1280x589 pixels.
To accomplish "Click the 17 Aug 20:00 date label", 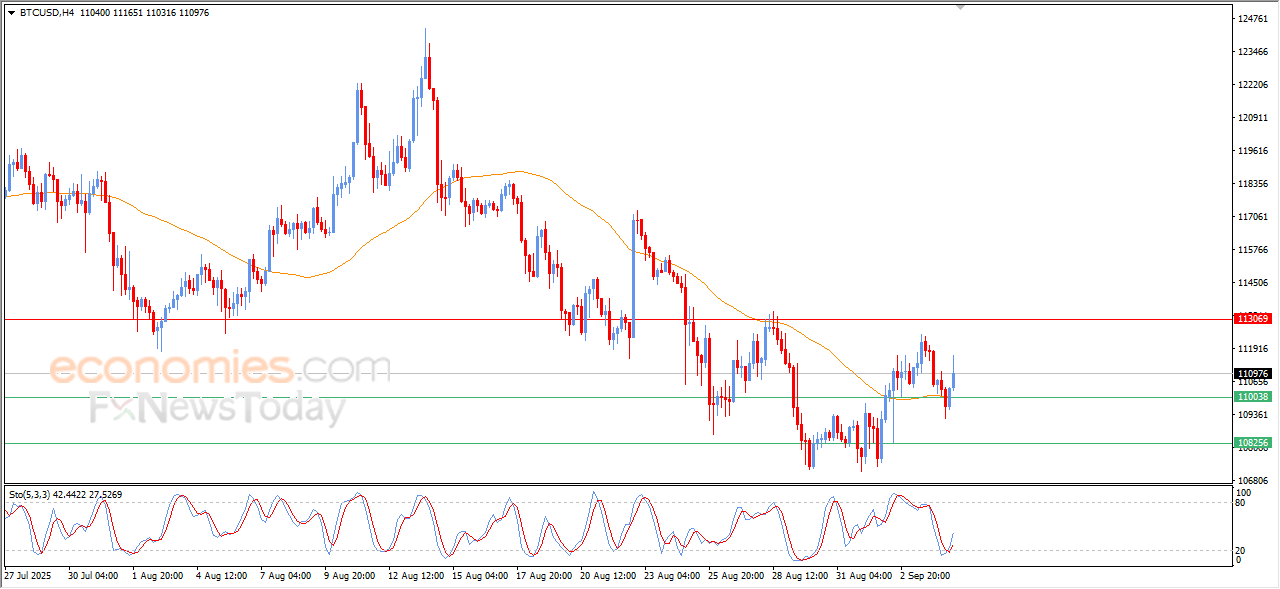I will tap(544, 576).
